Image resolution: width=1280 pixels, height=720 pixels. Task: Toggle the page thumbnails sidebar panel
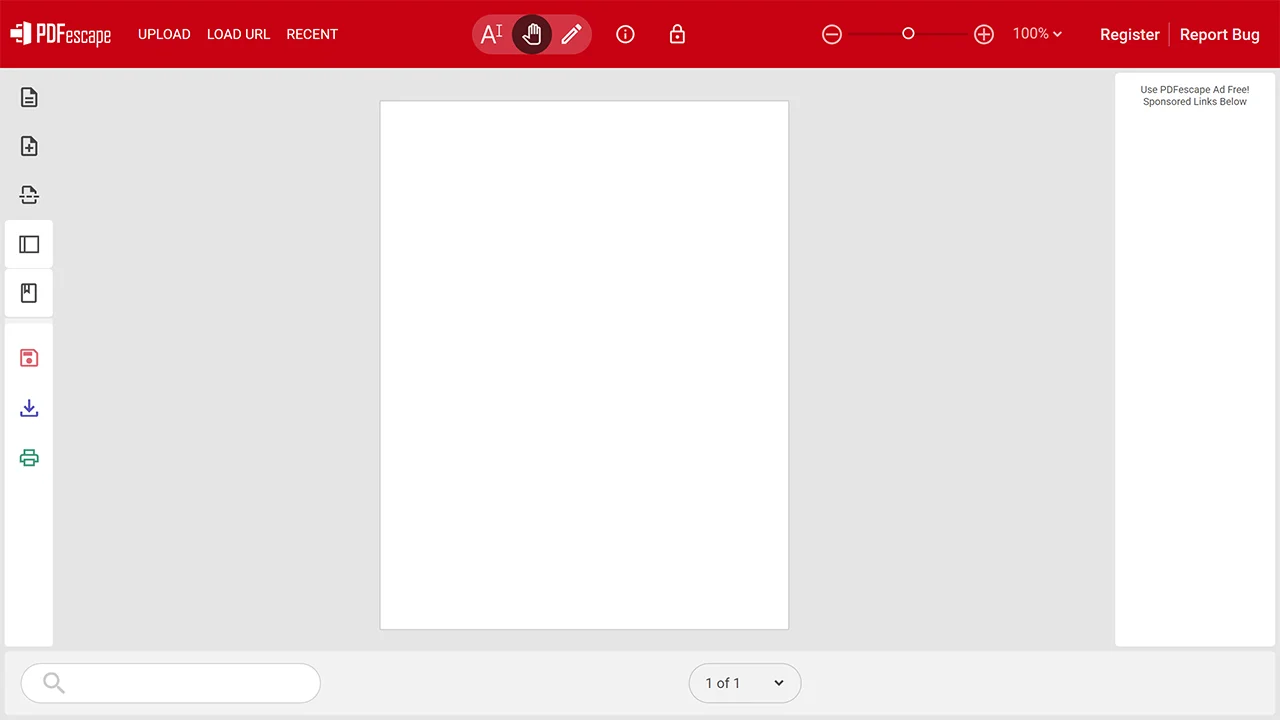point(29,244)
